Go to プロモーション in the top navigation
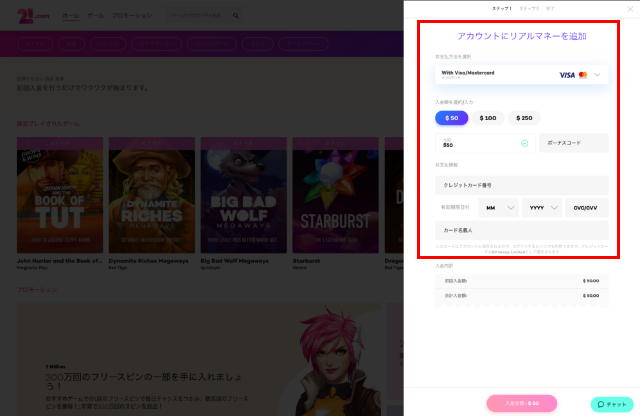 coord(132,16)
